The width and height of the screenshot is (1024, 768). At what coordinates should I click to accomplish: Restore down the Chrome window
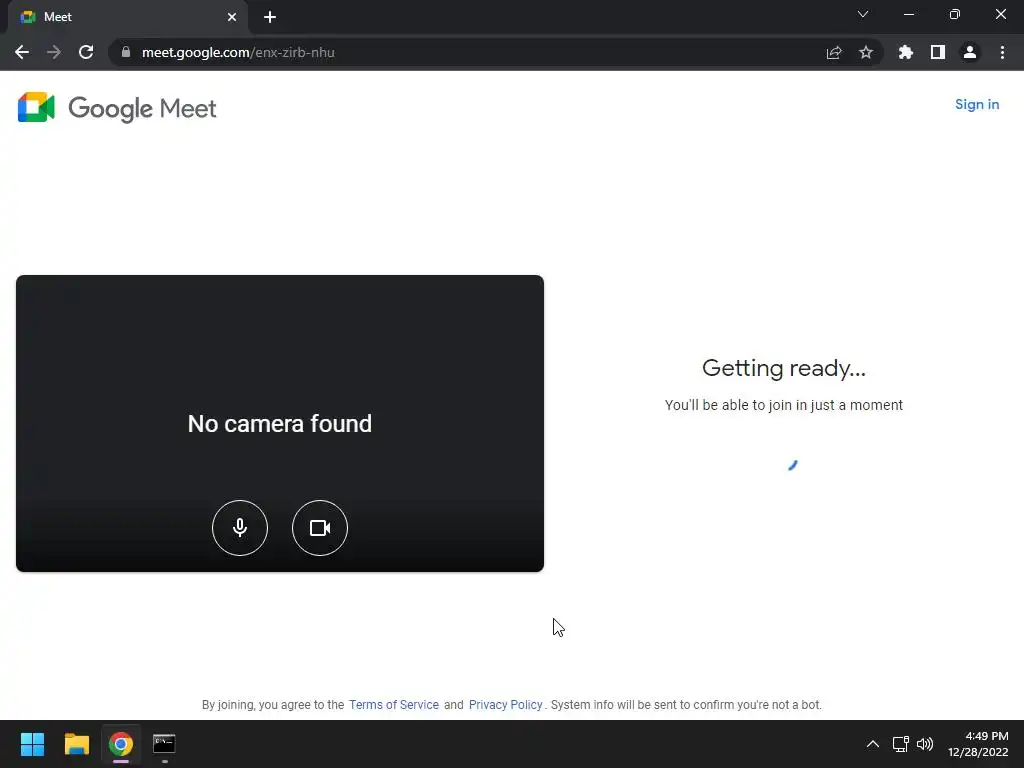955,14
